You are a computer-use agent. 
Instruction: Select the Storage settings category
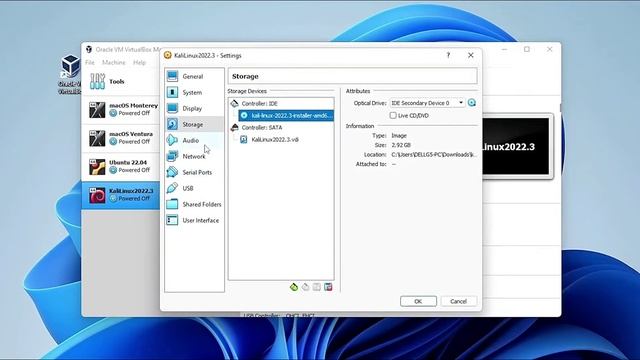(194, 124)
